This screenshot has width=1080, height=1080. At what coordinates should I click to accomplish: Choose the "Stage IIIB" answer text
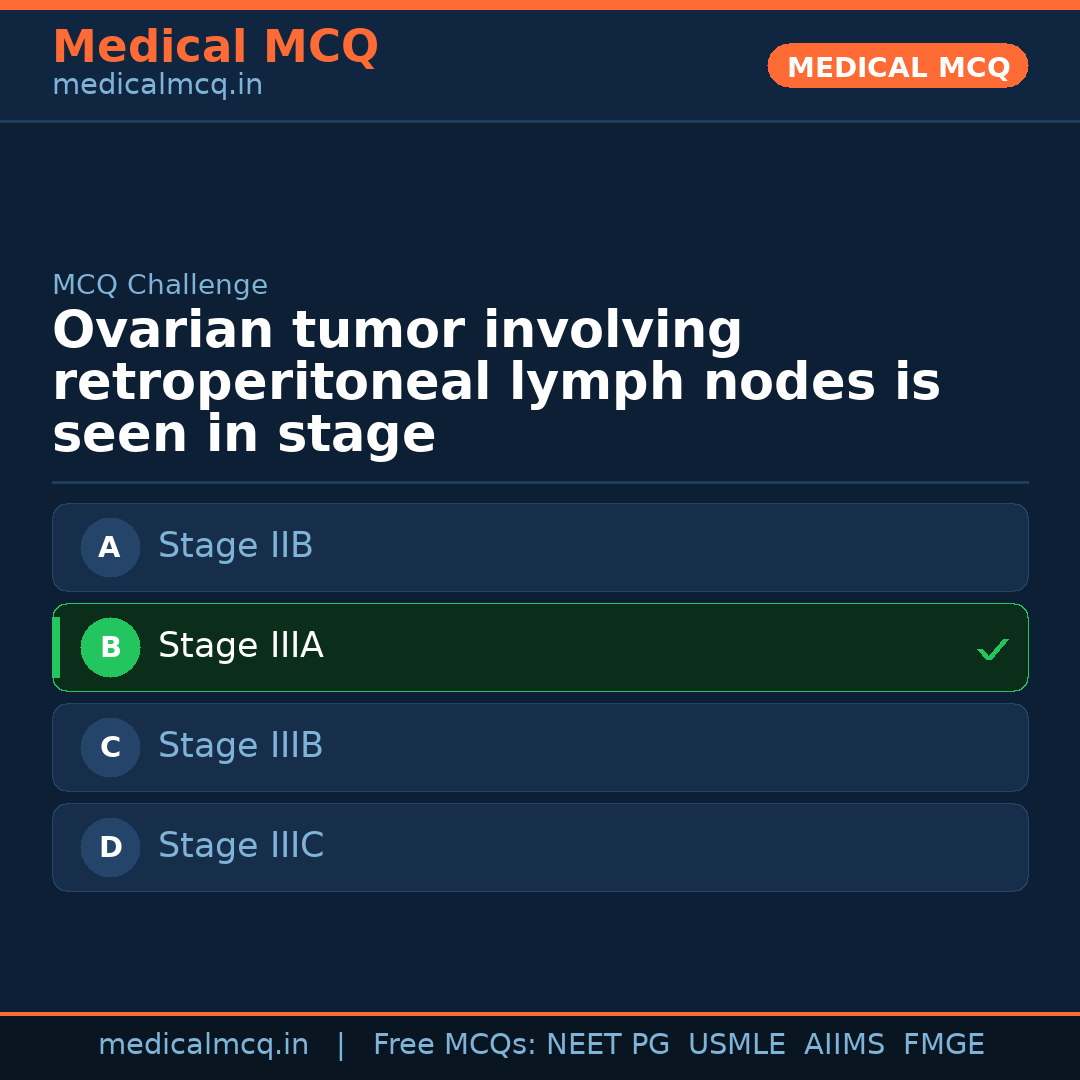240,746
